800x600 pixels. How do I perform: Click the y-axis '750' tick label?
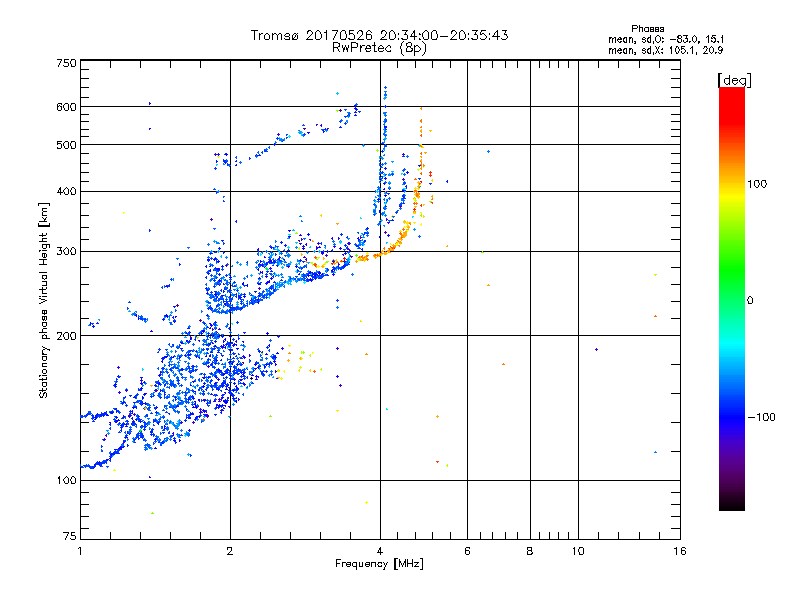point(66,63)
